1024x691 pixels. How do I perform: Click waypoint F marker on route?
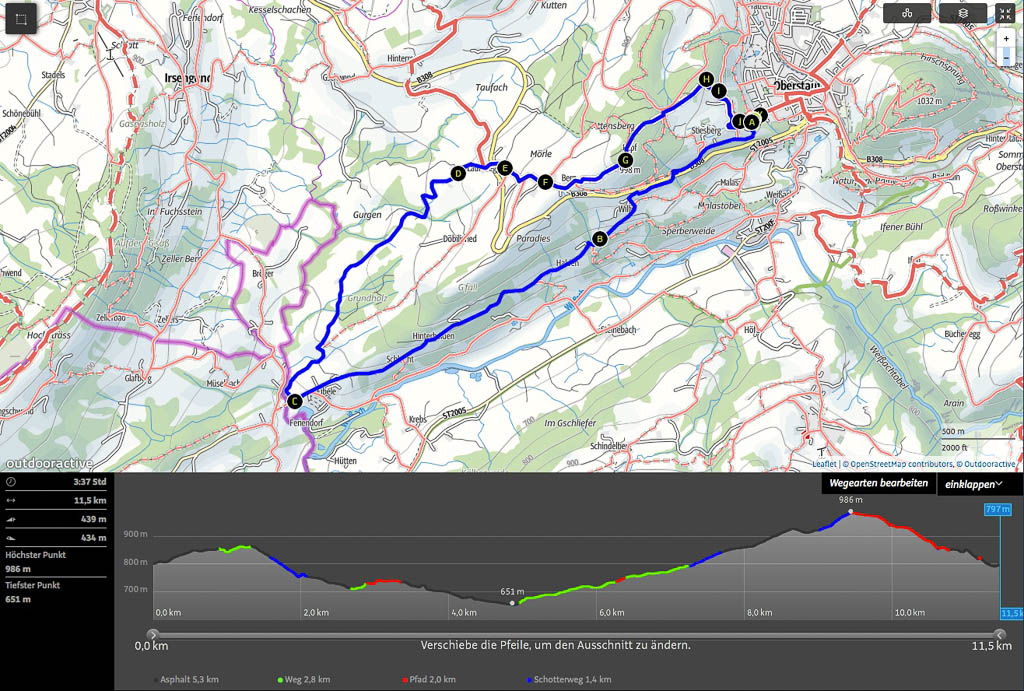pyautogui.click(x=545, y=182)
